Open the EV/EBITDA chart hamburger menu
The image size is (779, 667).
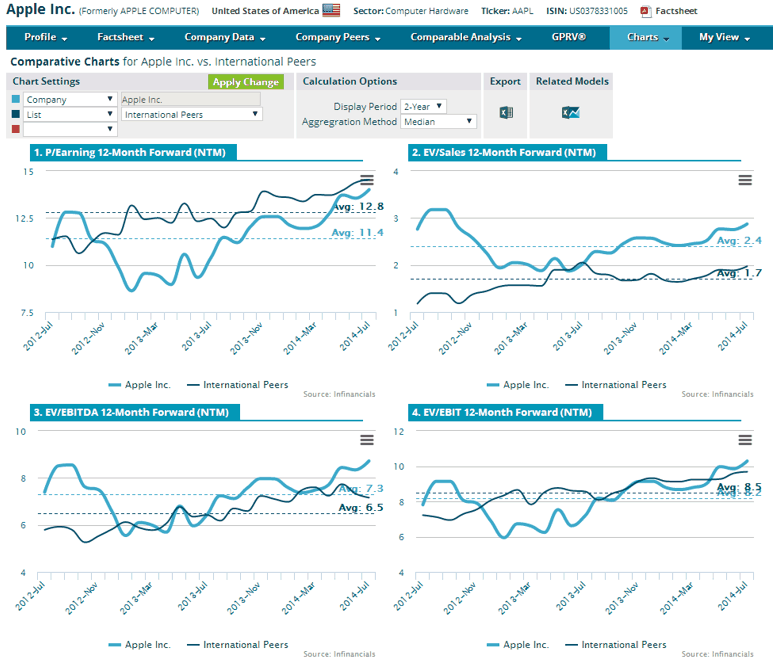pos(367,440)
